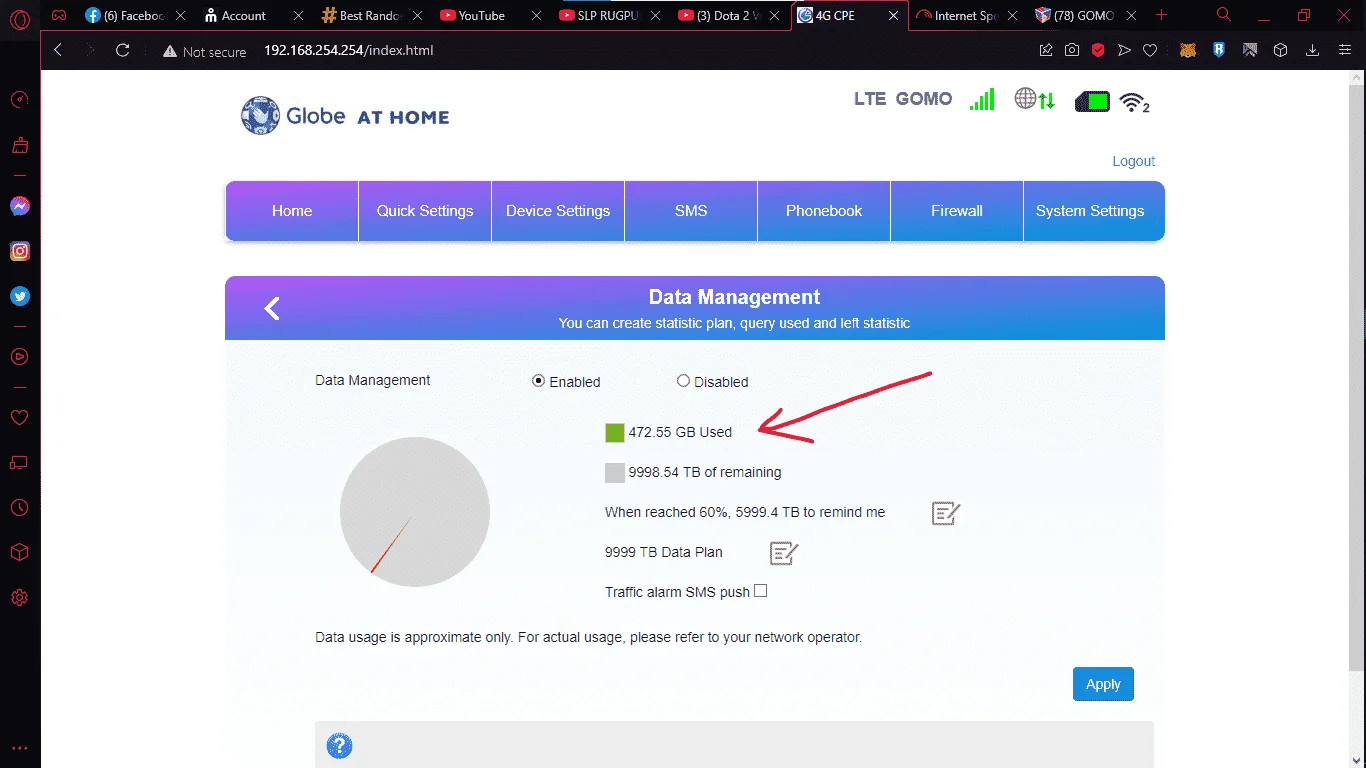
Task: Click the Logout link
Action: 1134,161
